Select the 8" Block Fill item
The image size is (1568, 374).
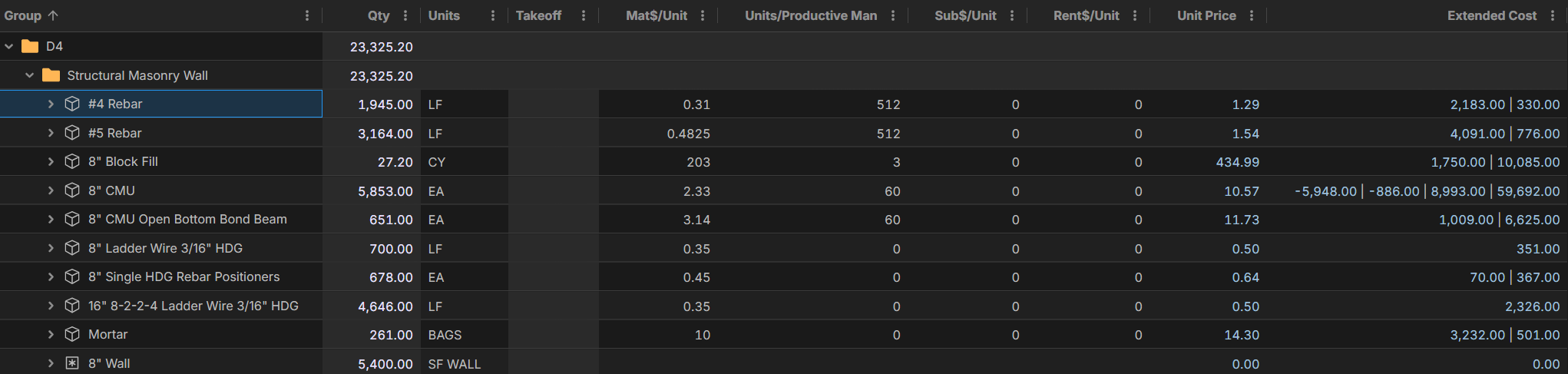[123, 162]
